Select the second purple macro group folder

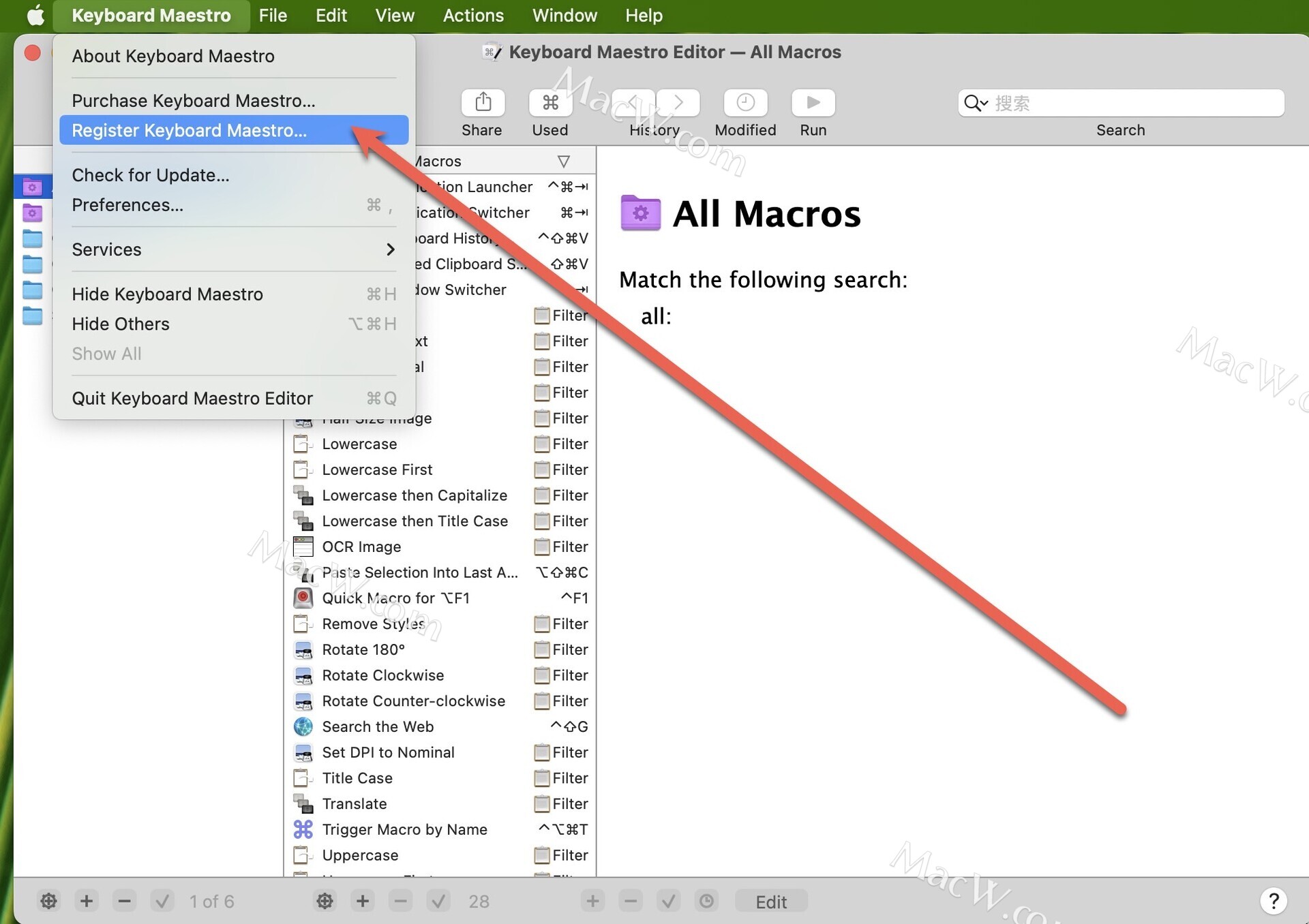pos(32,213)
